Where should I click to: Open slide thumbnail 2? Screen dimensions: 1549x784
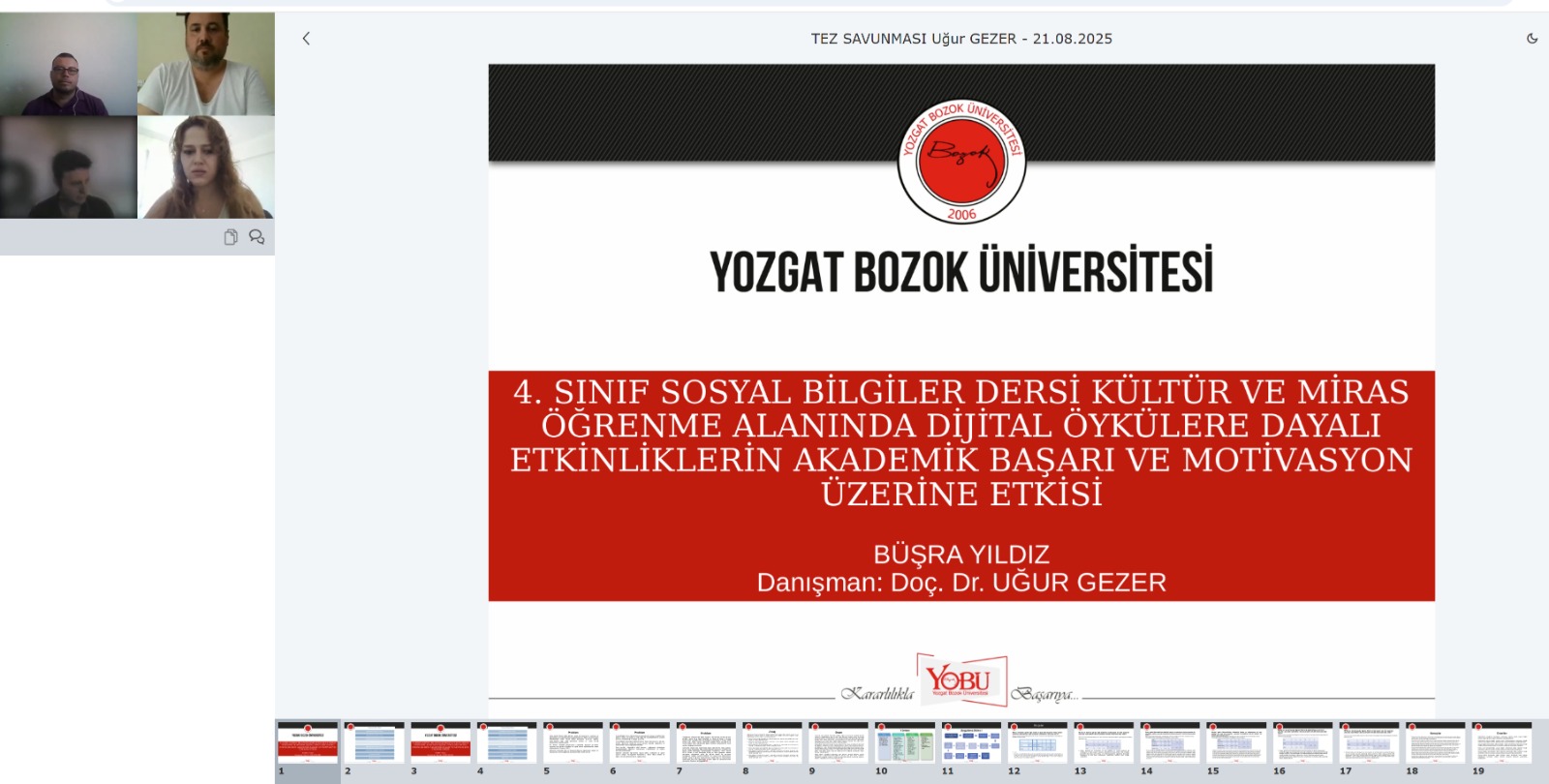tap(374, 743)
